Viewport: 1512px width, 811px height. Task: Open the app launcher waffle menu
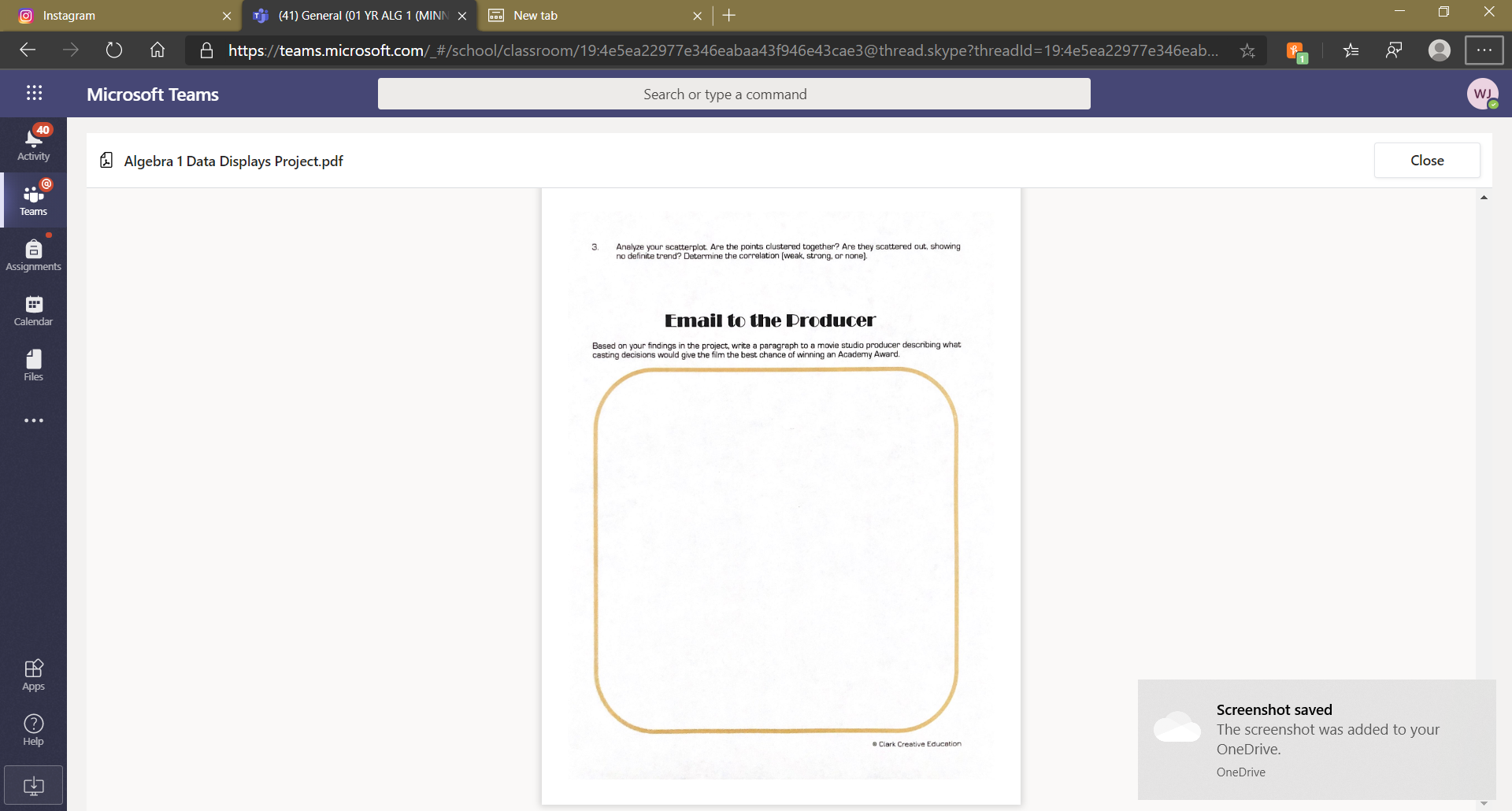tap(33, 94)
